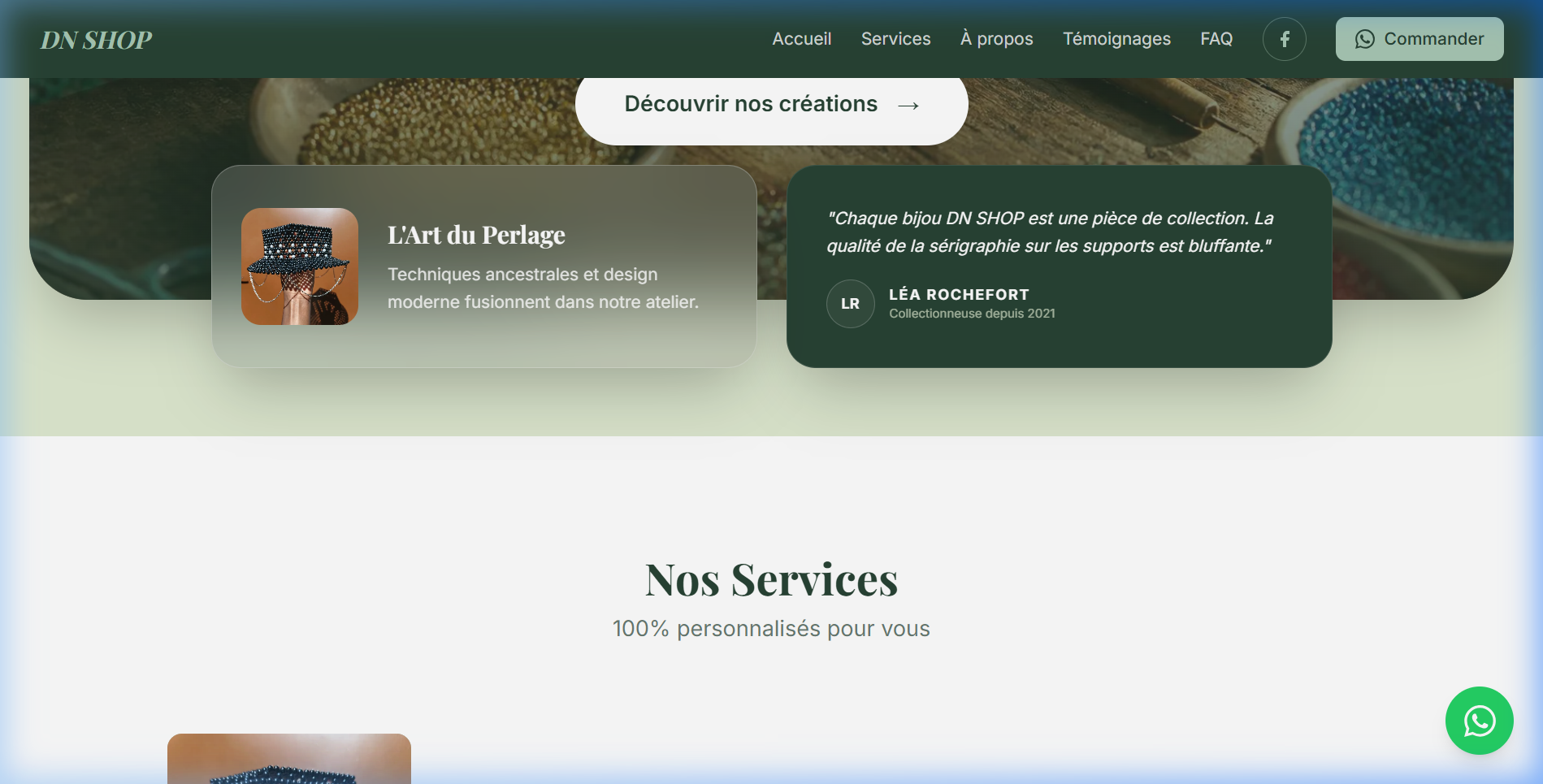Viewport: 1543px width, 784px height.
Task: Click the '100% personnalisés pour vous' subtitle
Action: [771, 629]
